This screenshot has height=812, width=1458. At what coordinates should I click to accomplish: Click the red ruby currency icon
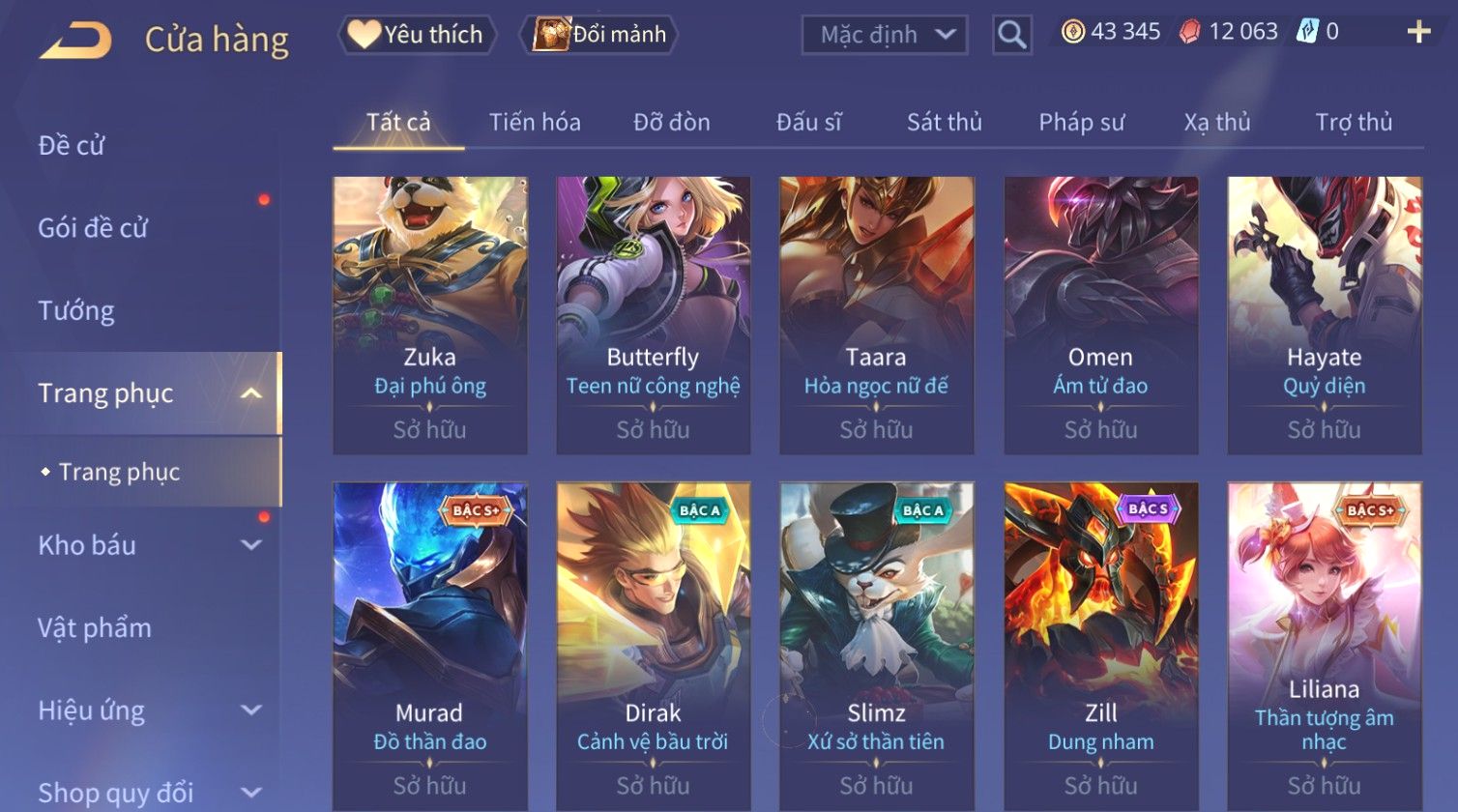(1190, 32)
